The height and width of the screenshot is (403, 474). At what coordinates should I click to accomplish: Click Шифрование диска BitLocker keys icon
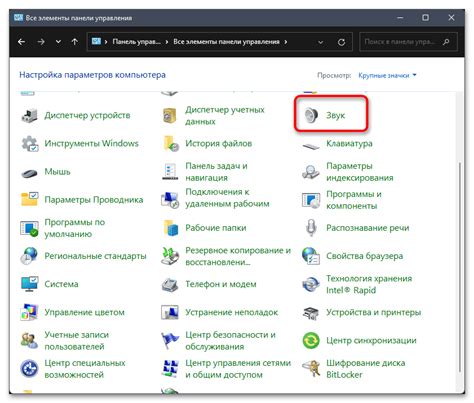[x=311, y=368]
